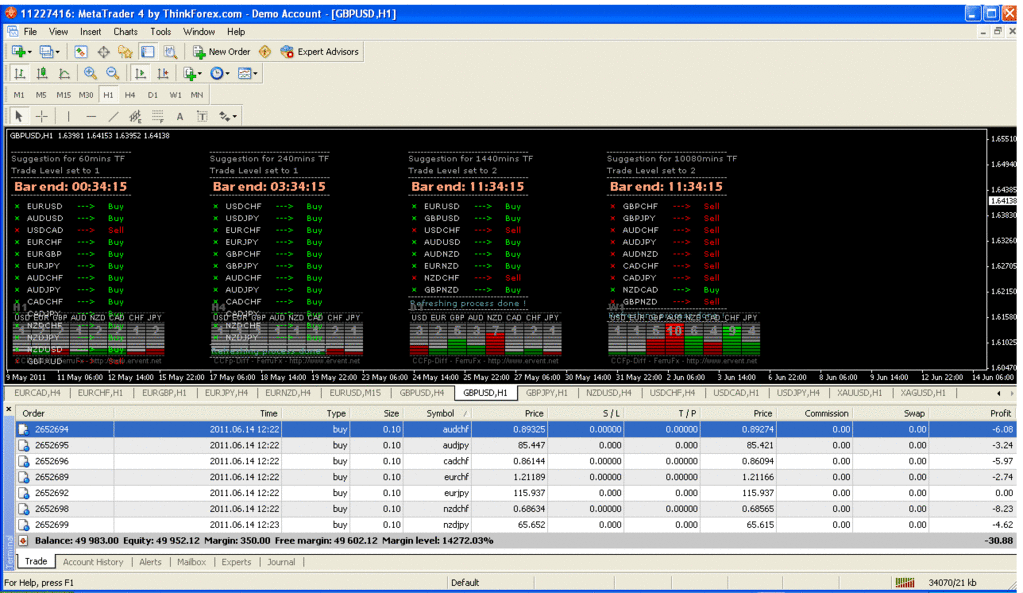Toggle Auto Scroll on the chart
Image resolution: width=1023 pixels, height=593 pixels.
pyautogui.click(x=140, y=73)
